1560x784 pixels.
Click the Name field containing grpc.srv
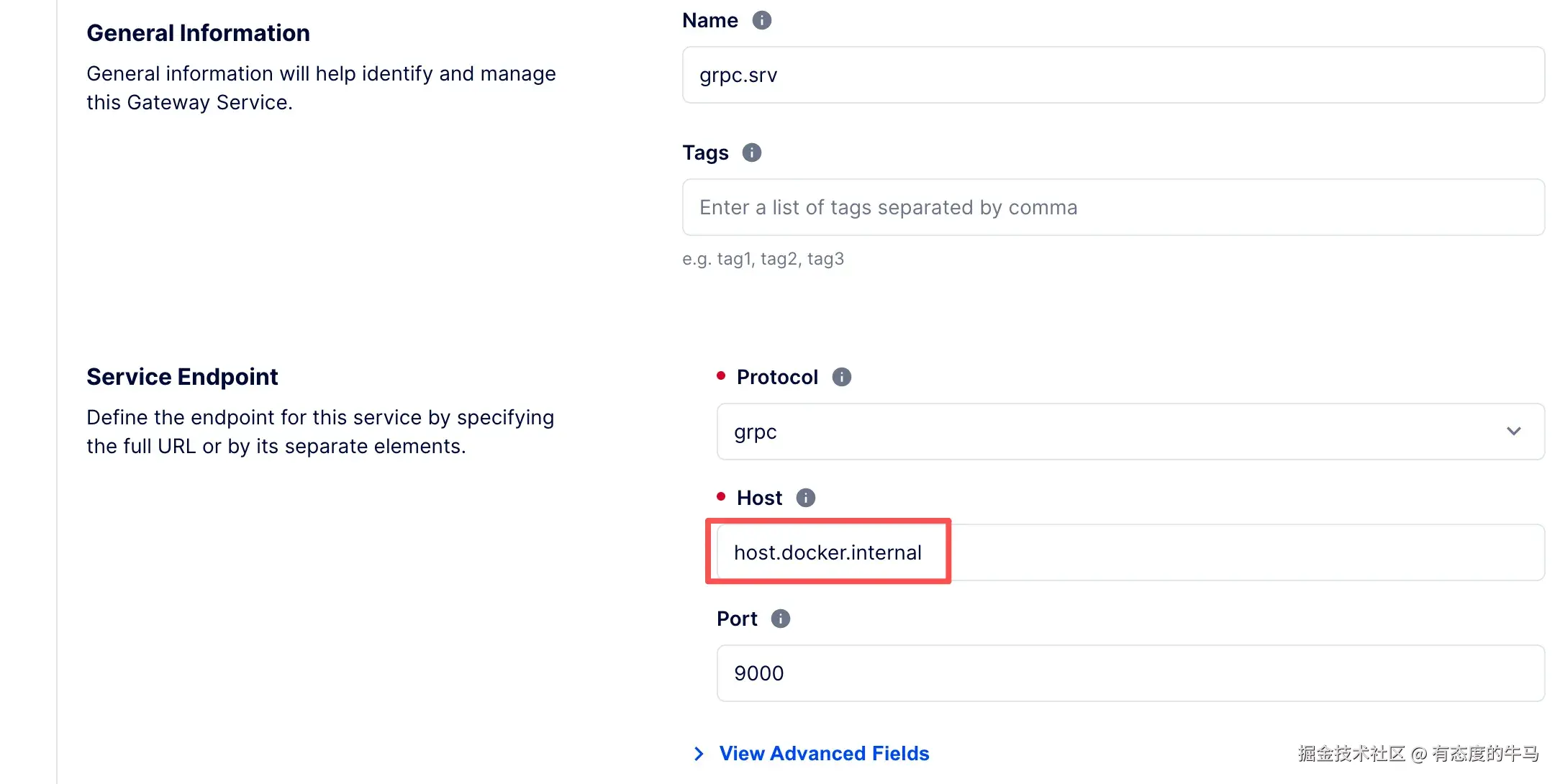coord(1112,75)
